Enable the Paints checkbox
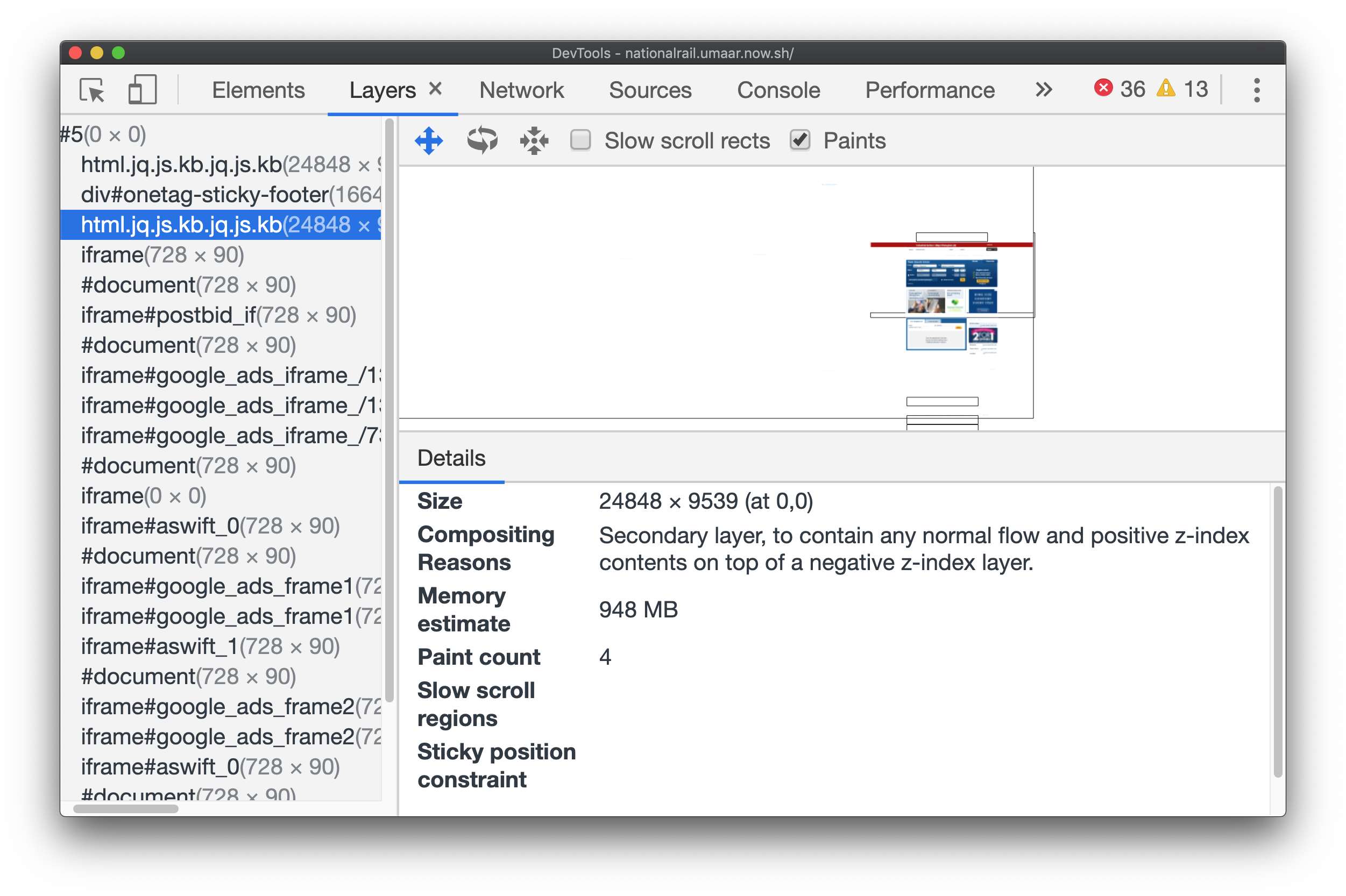Image resolution: width=1346 pixels, height=896 pixels. tap(800, 140)
